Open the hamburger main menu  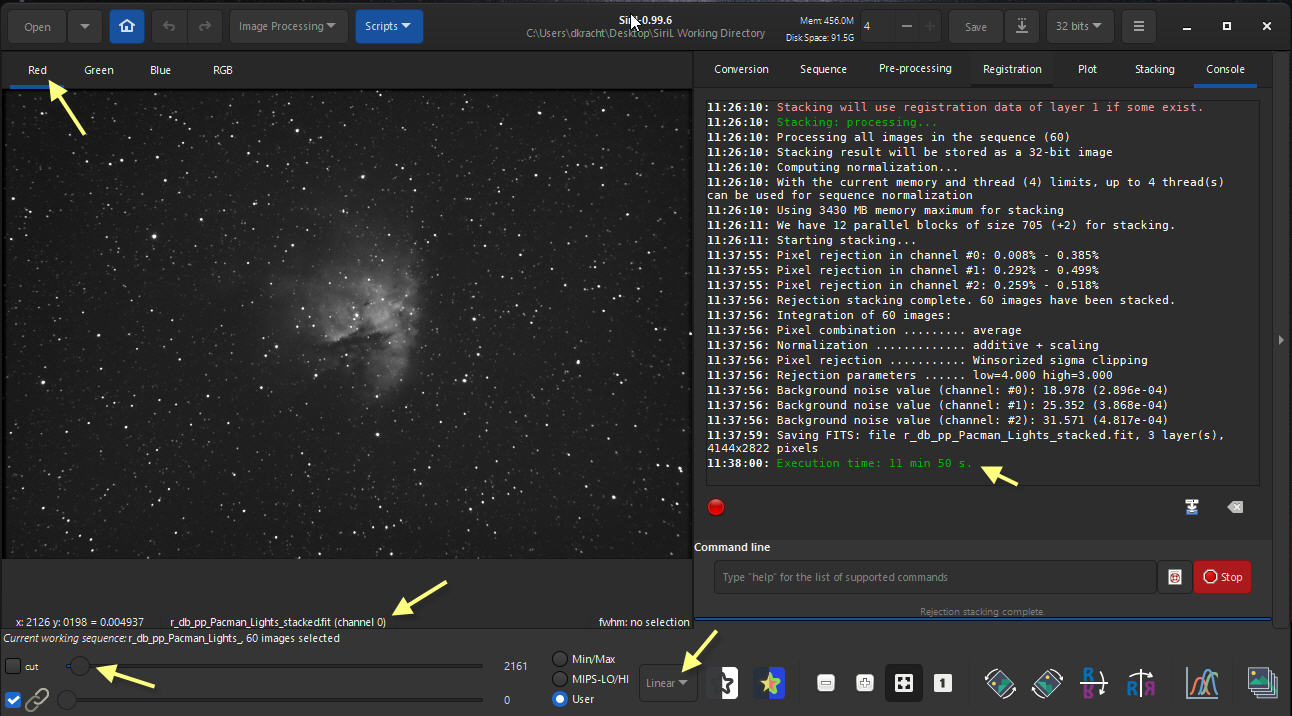tap(1138, 27)
